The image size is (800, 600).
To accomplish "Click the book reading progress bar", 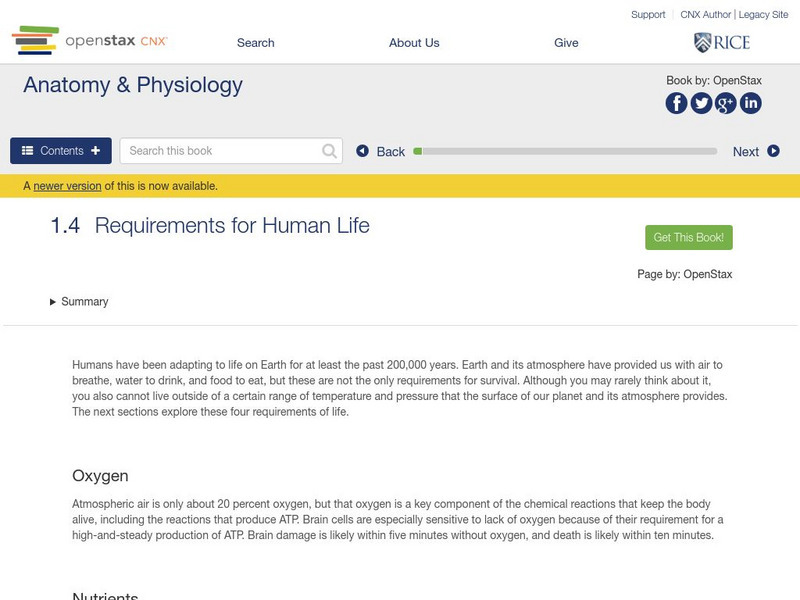I will pos(565,151).
